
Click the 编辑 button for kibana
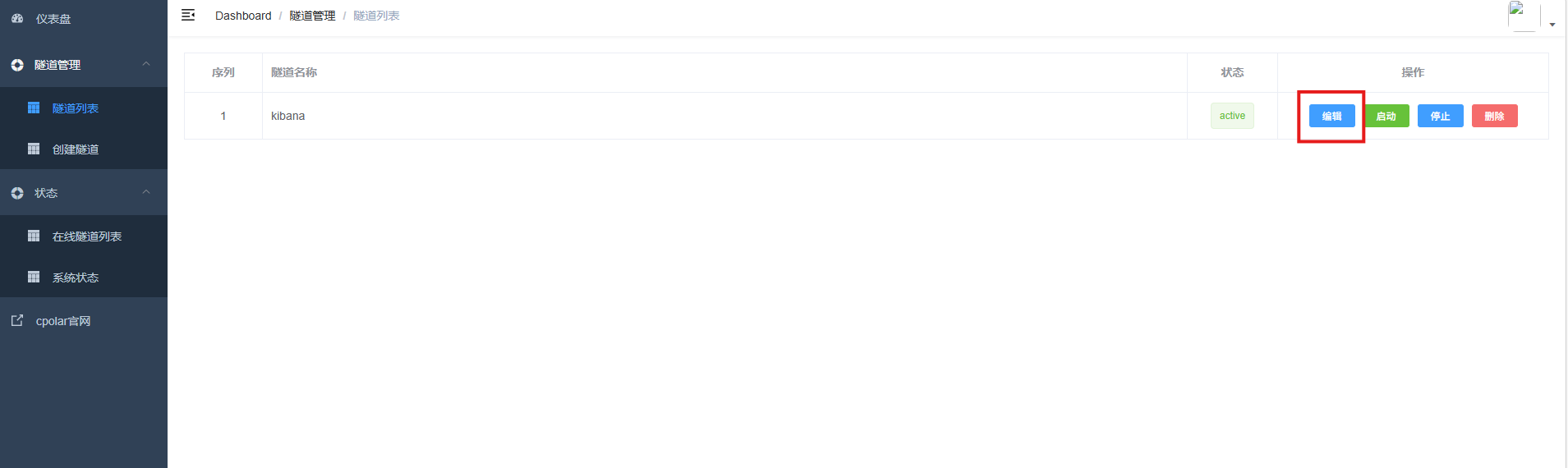1331,116
